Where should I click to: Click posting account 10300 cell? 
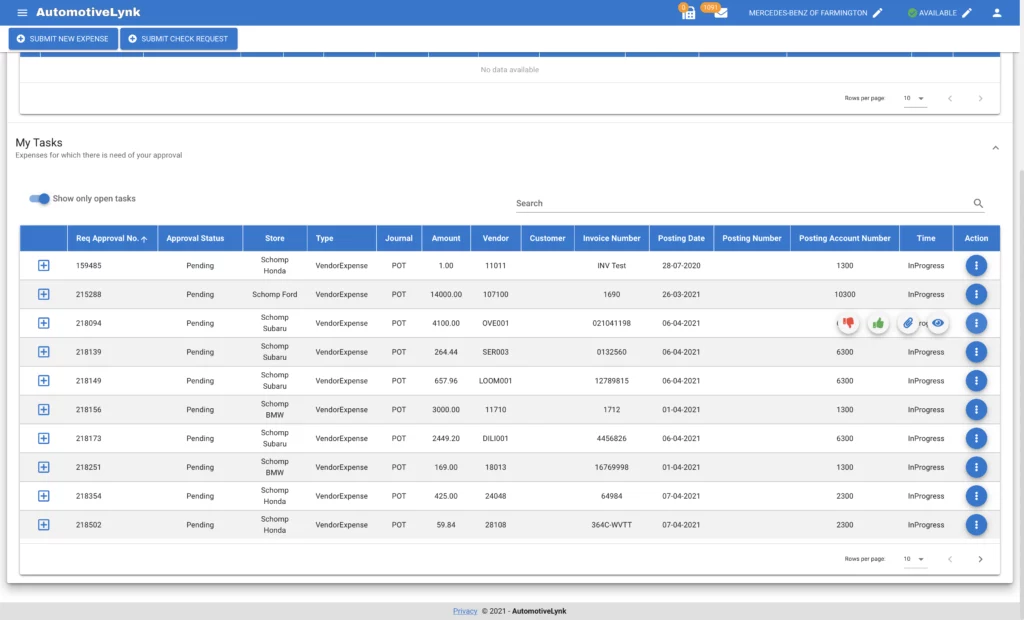pos(844,294)
